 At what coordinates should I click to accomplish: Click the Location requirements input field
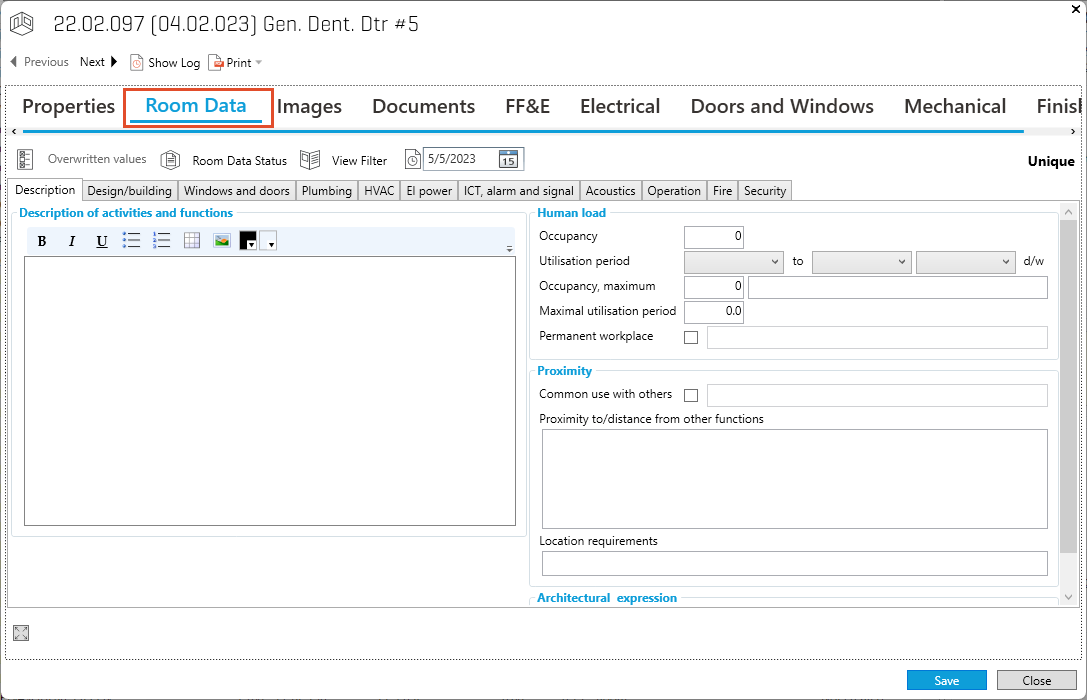pyautogui.click(x=794, y=564)
